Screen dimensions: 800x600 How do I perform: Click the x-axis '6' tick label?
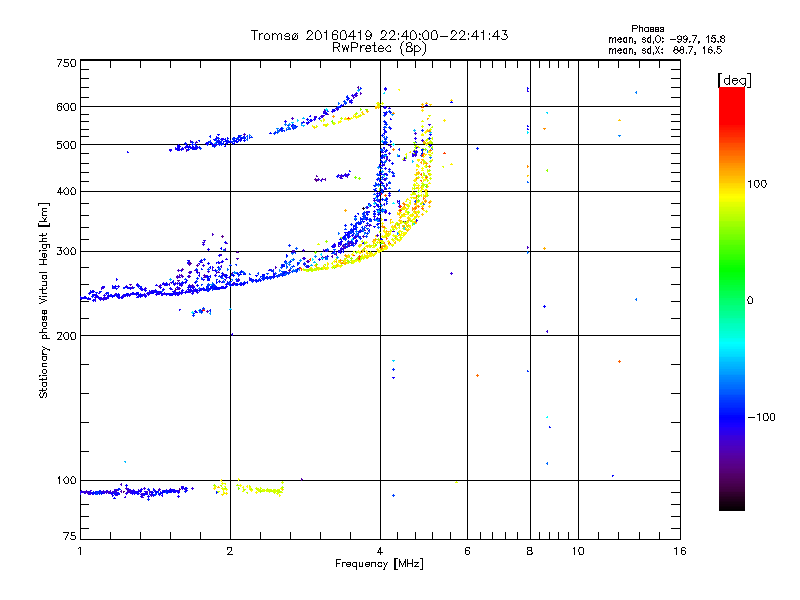click(467, 551)
